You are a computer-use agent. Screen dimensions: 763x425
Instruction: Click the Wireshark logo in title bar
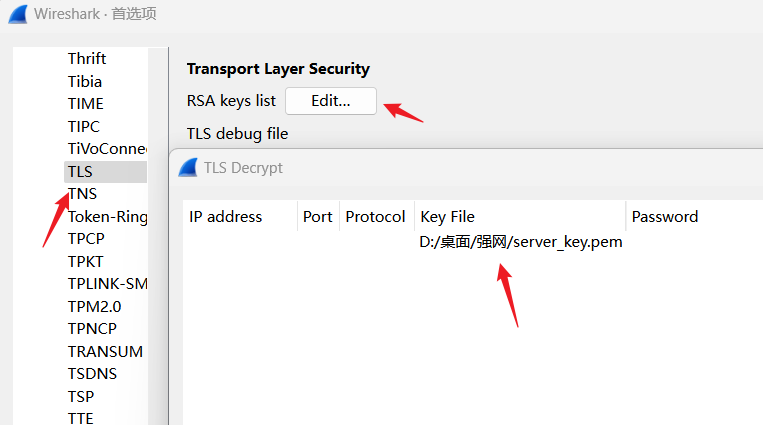tap(16, 14)
